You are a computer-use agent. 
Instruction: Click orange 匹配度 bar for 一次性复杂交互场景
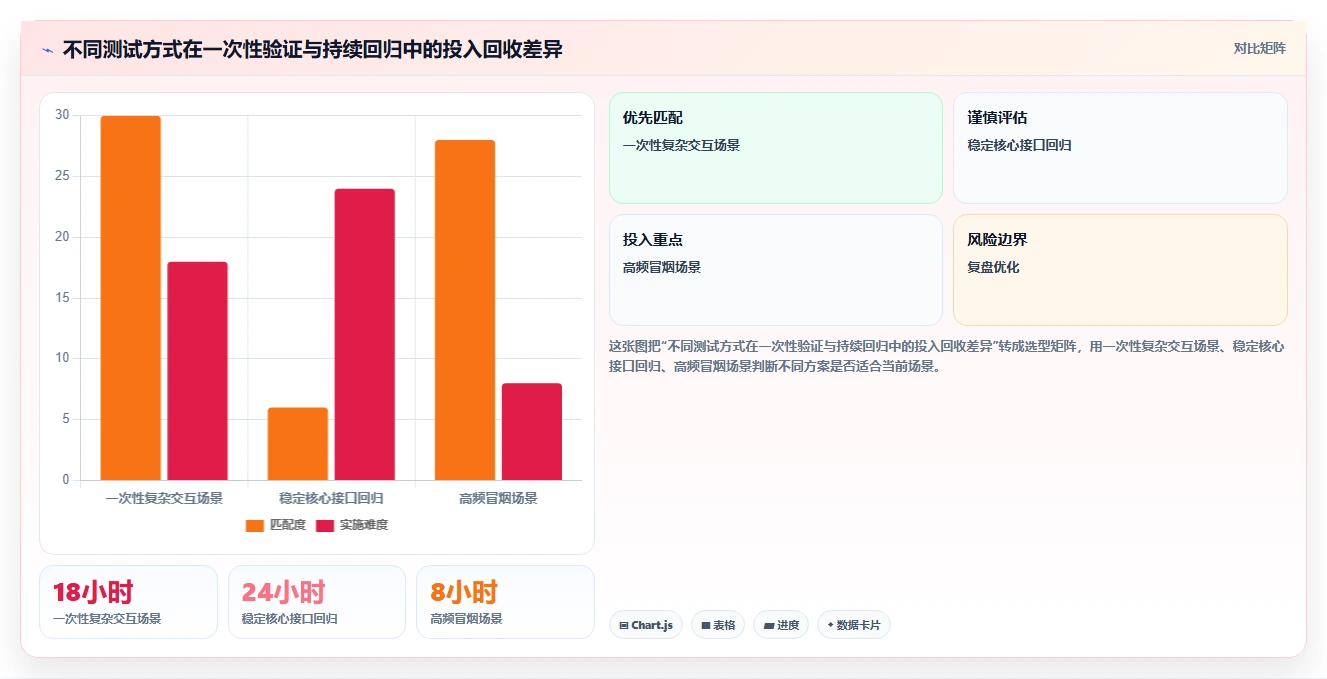[x=131, y=298]
